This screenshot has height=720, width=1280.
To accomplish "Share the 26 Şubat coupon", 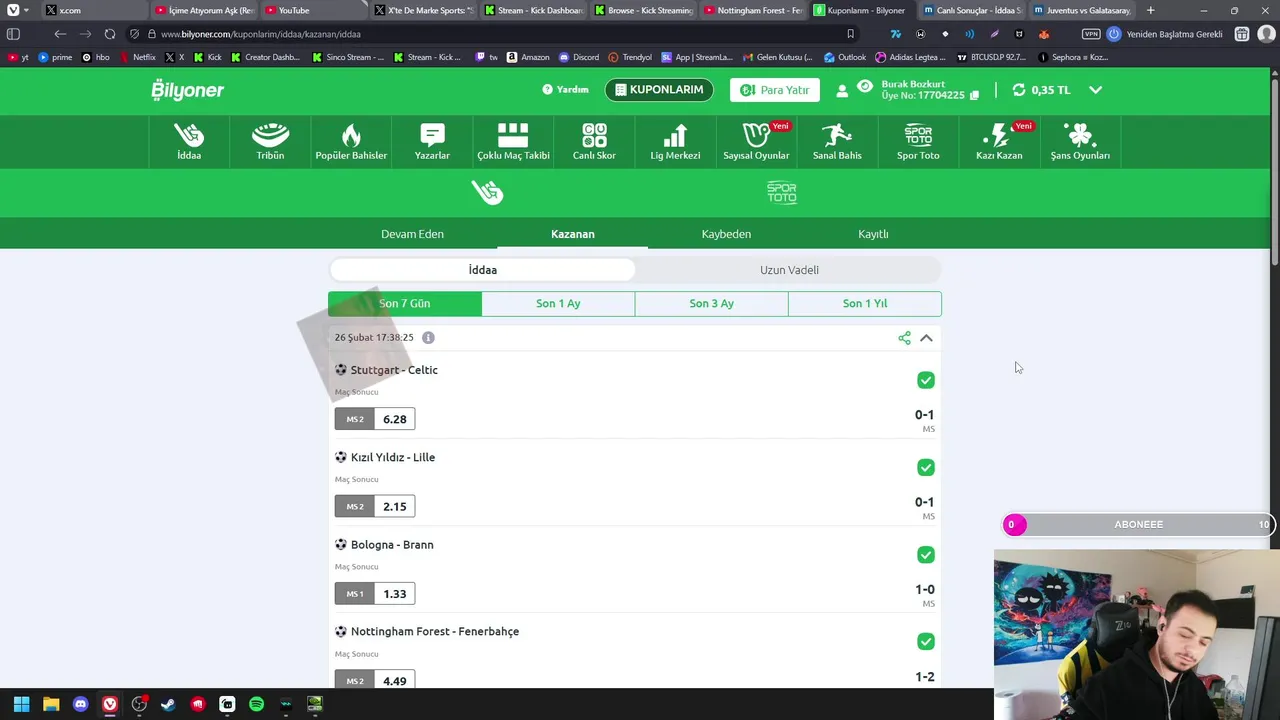I will 904,338.
